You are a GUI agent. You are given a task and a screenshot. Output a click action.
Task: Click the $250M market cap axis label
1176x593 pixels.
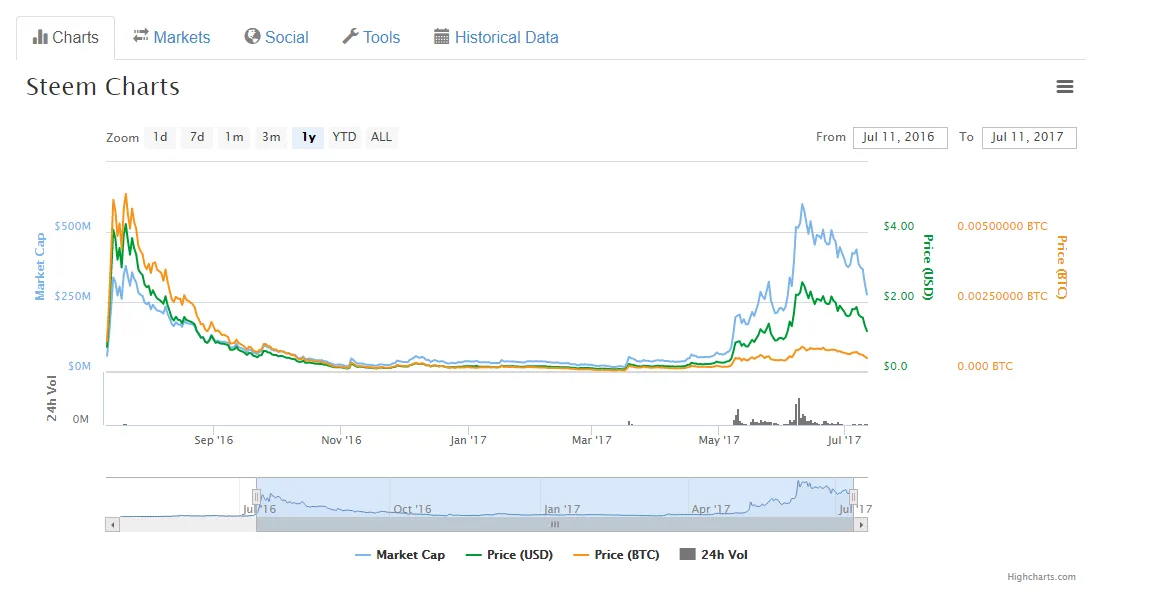click(x=73, y=296)
